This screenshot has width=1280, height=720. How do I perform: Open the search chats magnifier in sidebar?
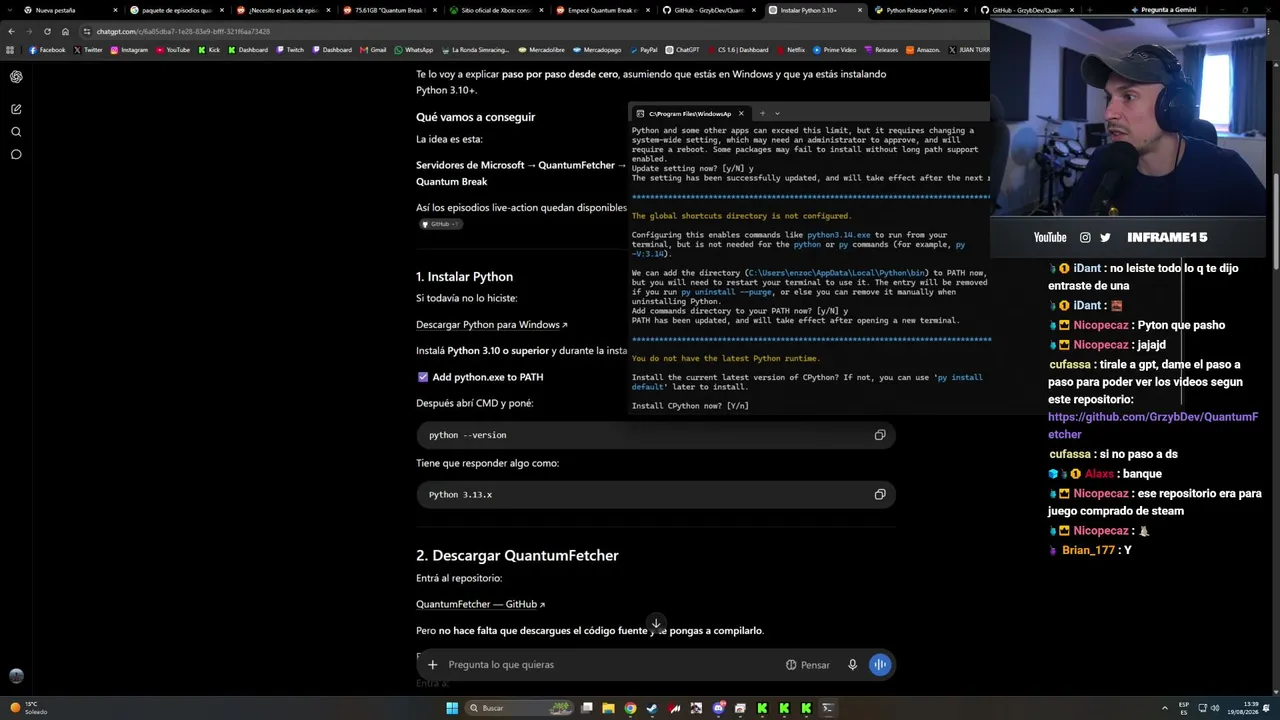click(16, 132)
